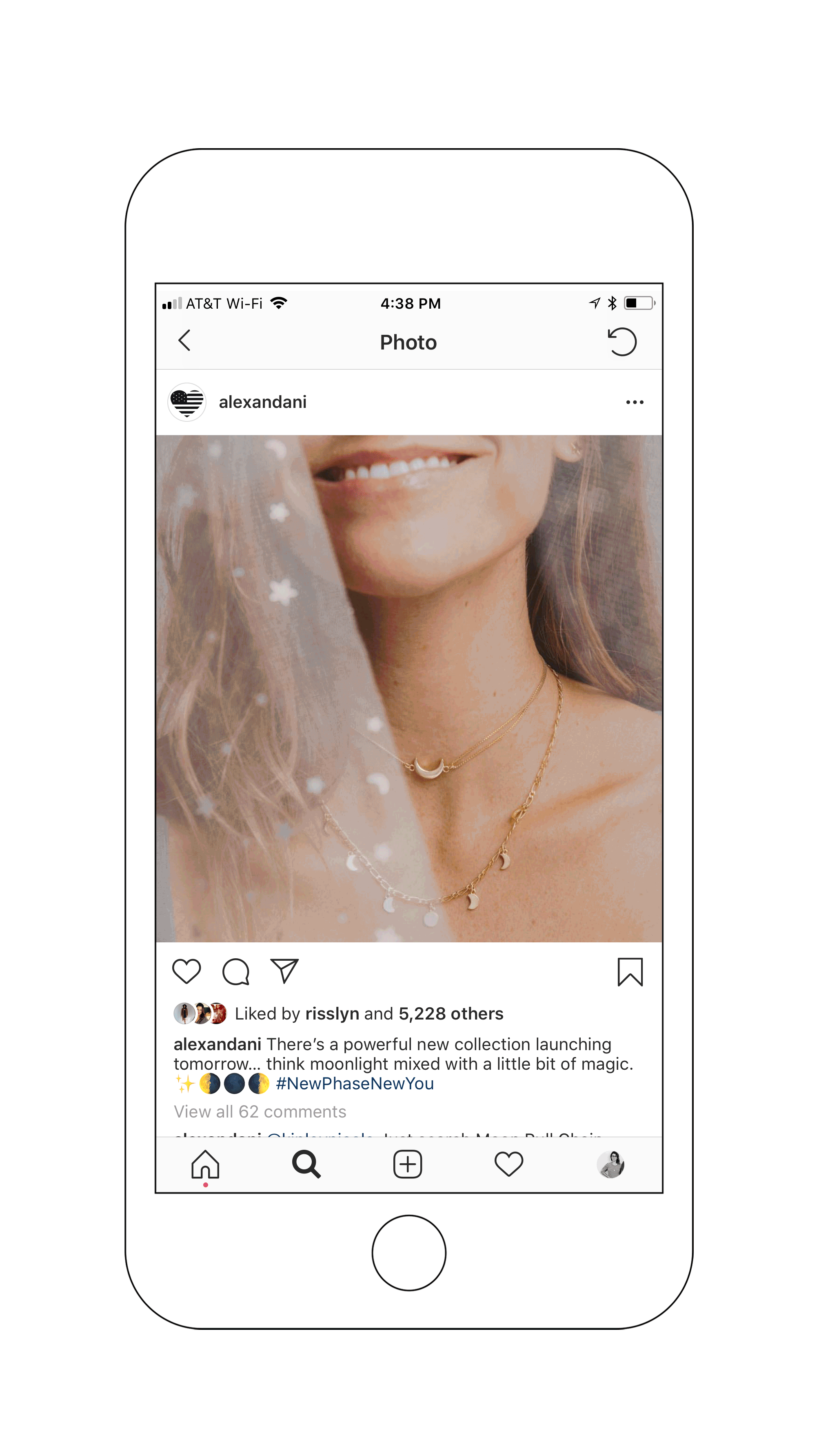This screenshot has height=1456, width=819.
Task: Open the three-dot post options menu
Action: 635,403
